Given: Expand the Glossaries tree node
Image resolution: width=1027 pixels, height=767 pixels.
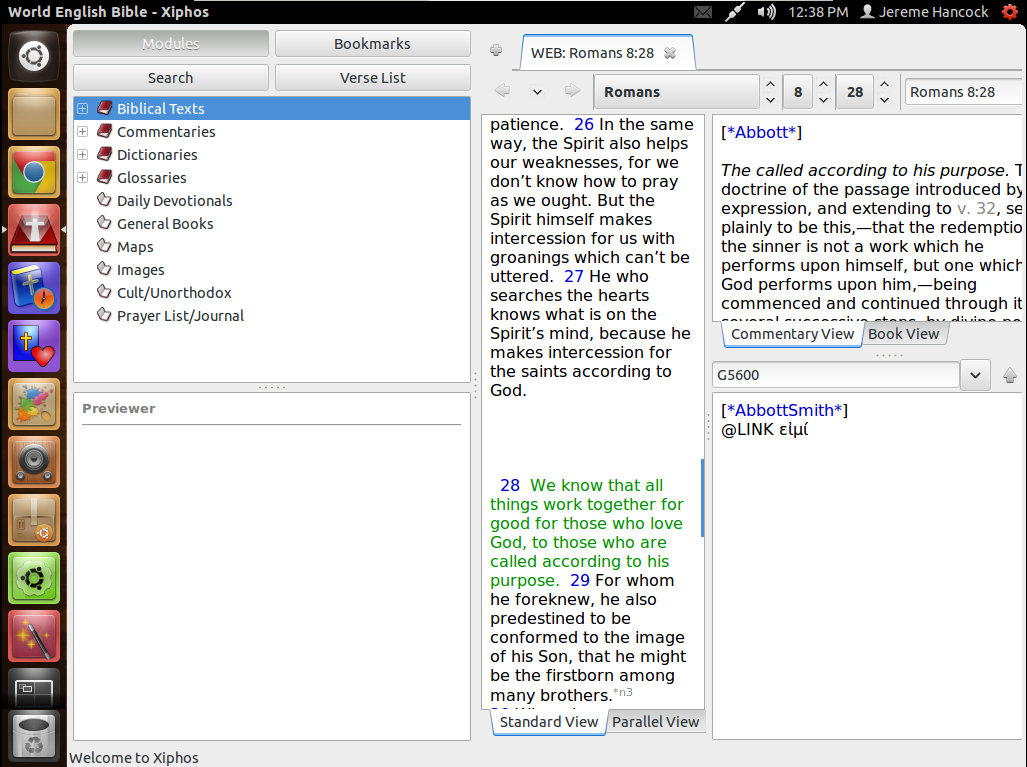Looking at the screenshot, I should pyautogui.click(x=83, y=178).
